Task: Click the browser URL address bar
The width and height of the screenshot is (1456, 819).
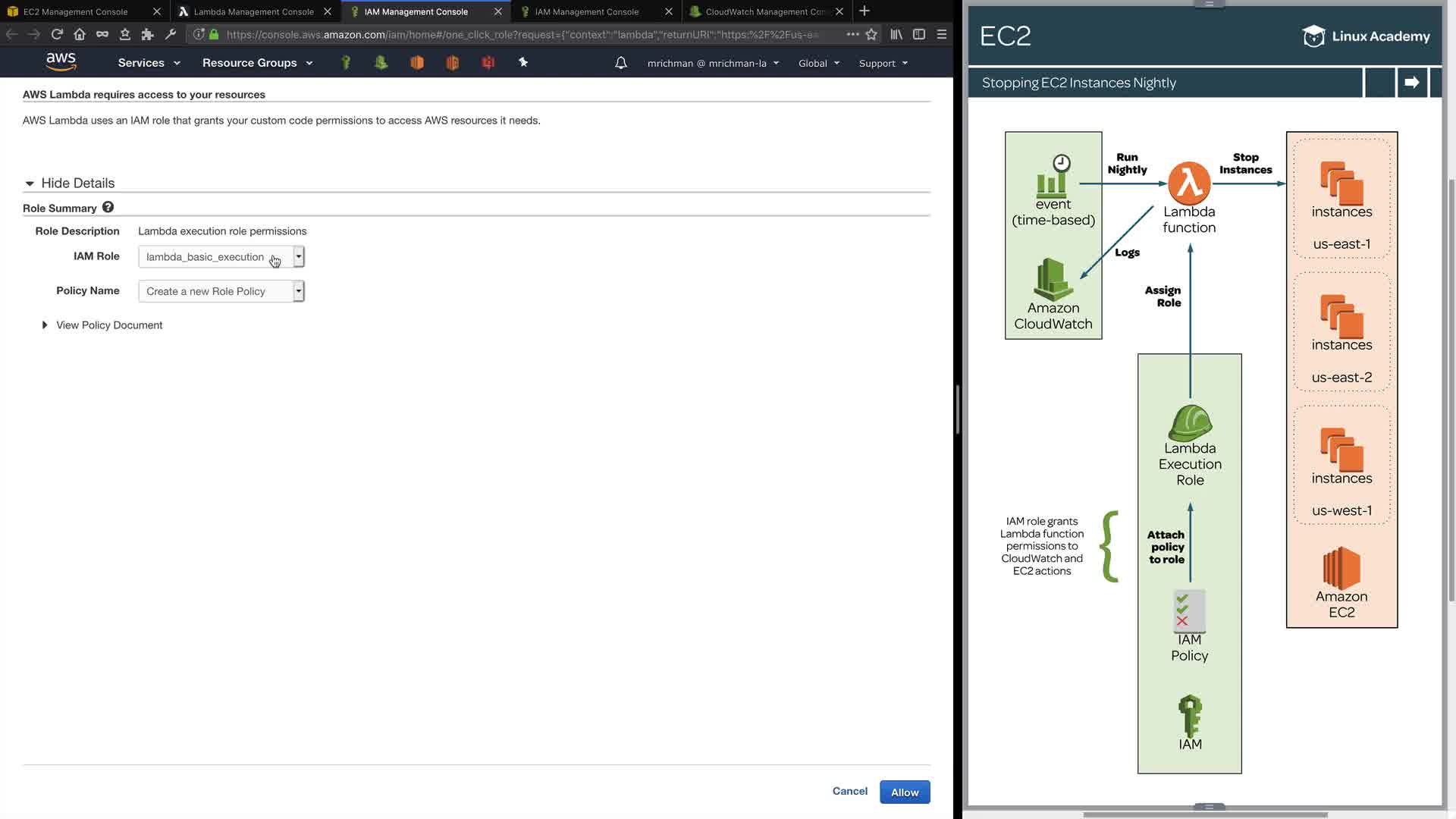Action: pos(523,34)
